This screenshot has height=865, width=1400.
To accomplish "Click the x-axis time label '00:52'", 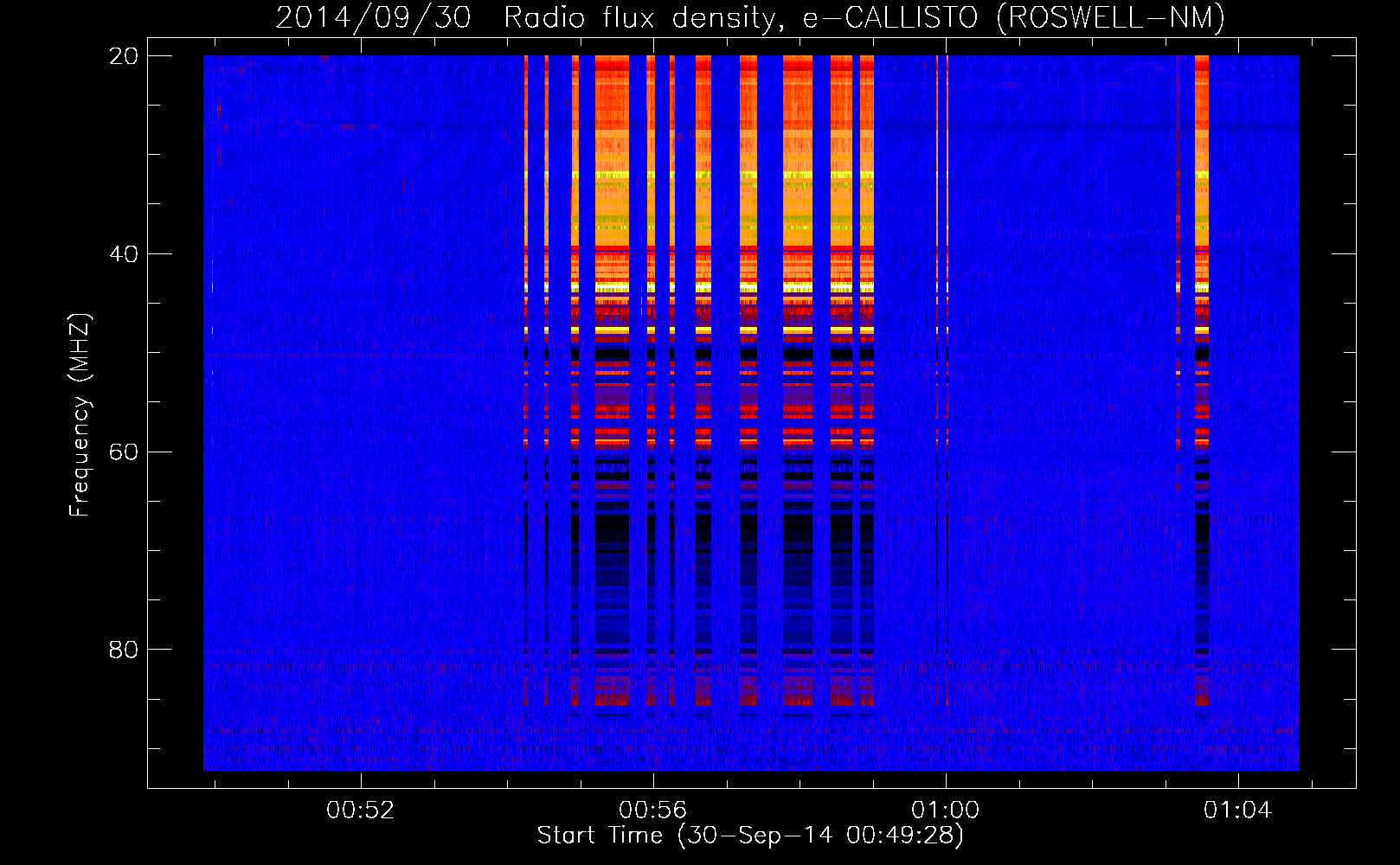I will (361, 811).
